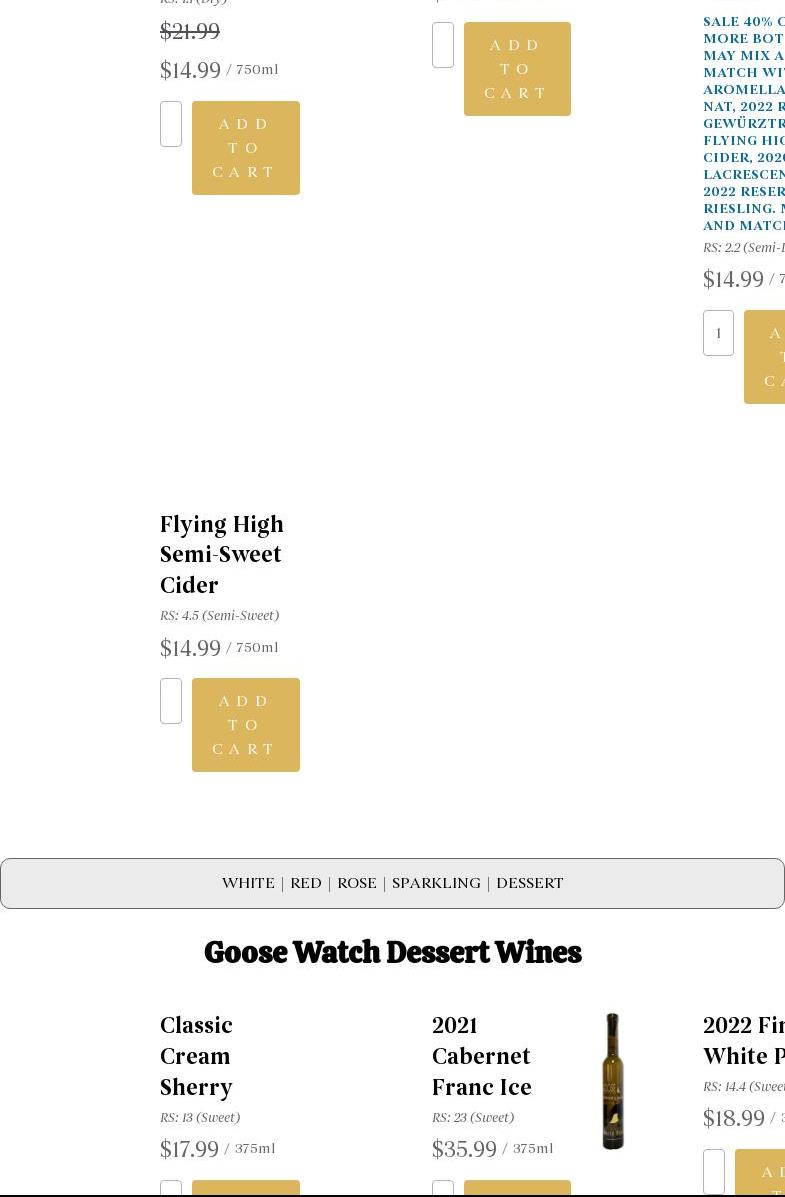Viewport: 785px width, 1197px height.
Task: Click quantity field for Classic Cream Sherry
Action: [x=170, y=1189]
